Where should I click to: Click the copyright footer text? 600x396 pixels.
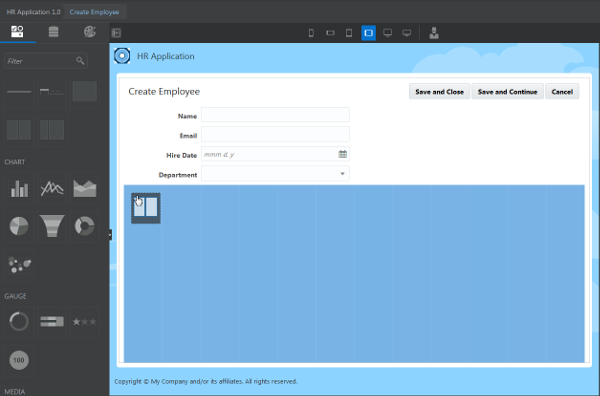coord(206,381)
